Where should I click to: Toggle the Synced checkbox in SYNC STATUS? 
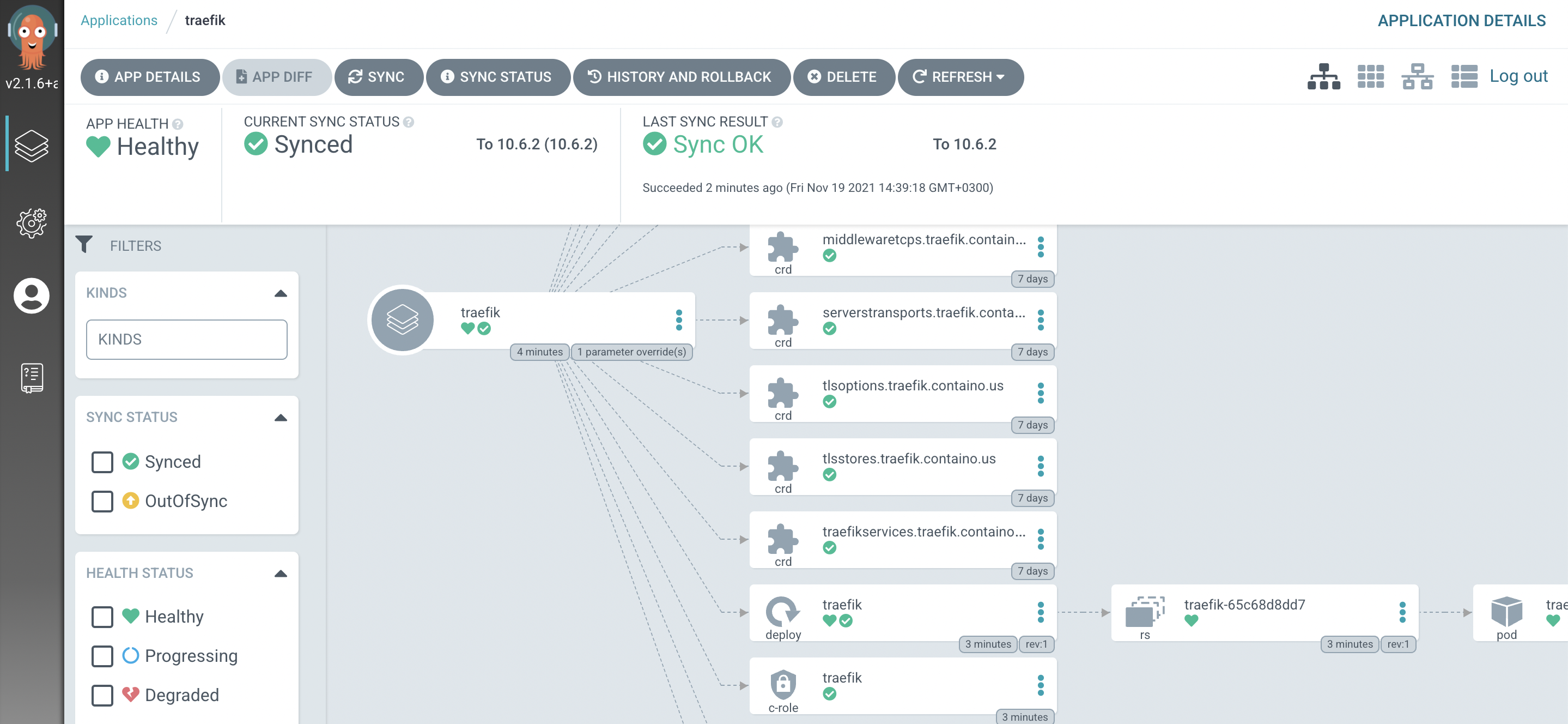point(102,461)
